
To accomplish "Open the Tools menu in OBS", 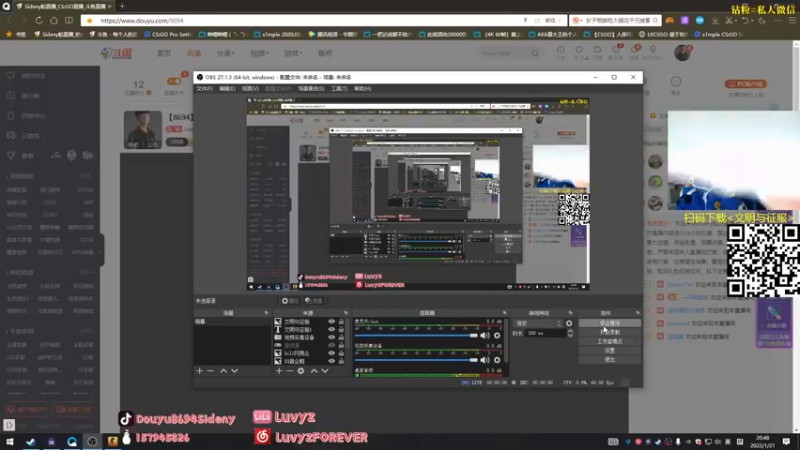I will 339,89.
